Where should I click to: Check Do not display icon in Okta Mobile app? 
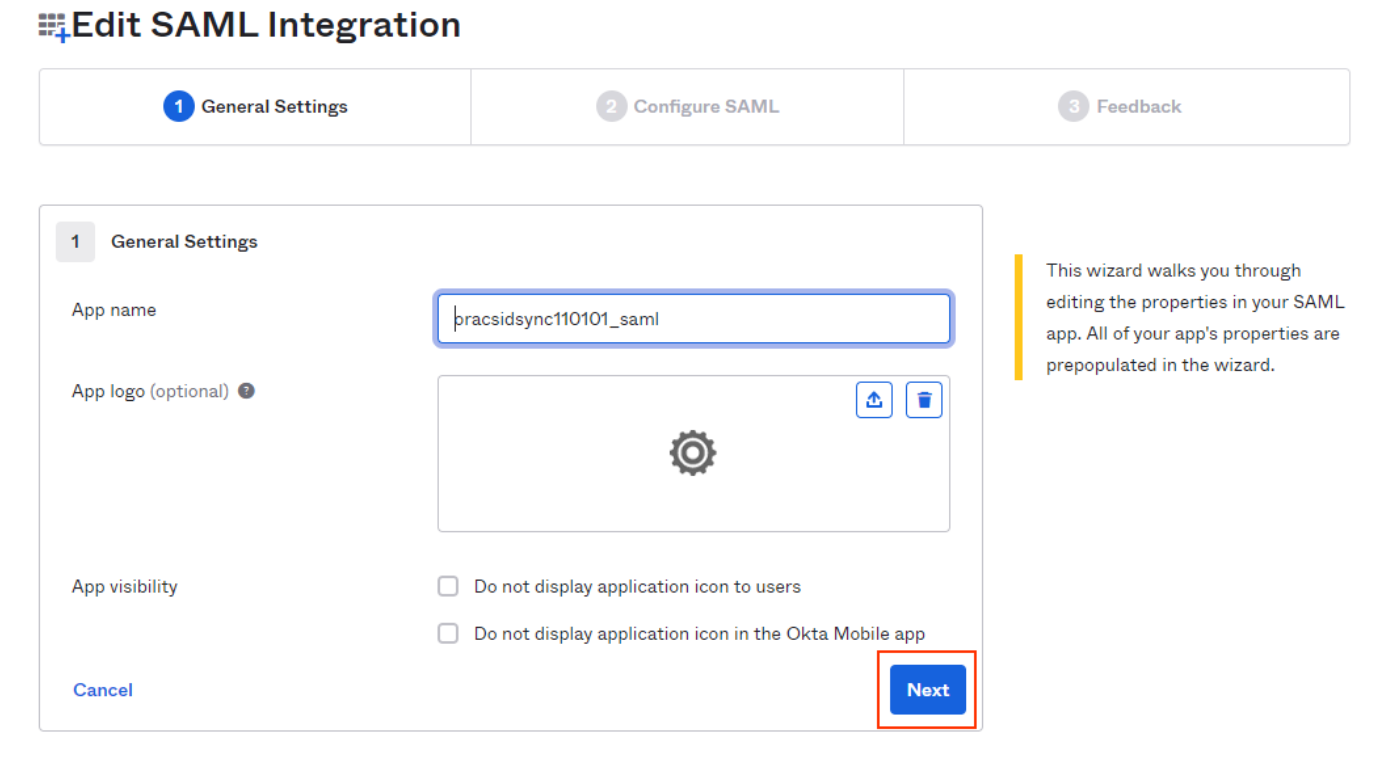pos(448,633)
